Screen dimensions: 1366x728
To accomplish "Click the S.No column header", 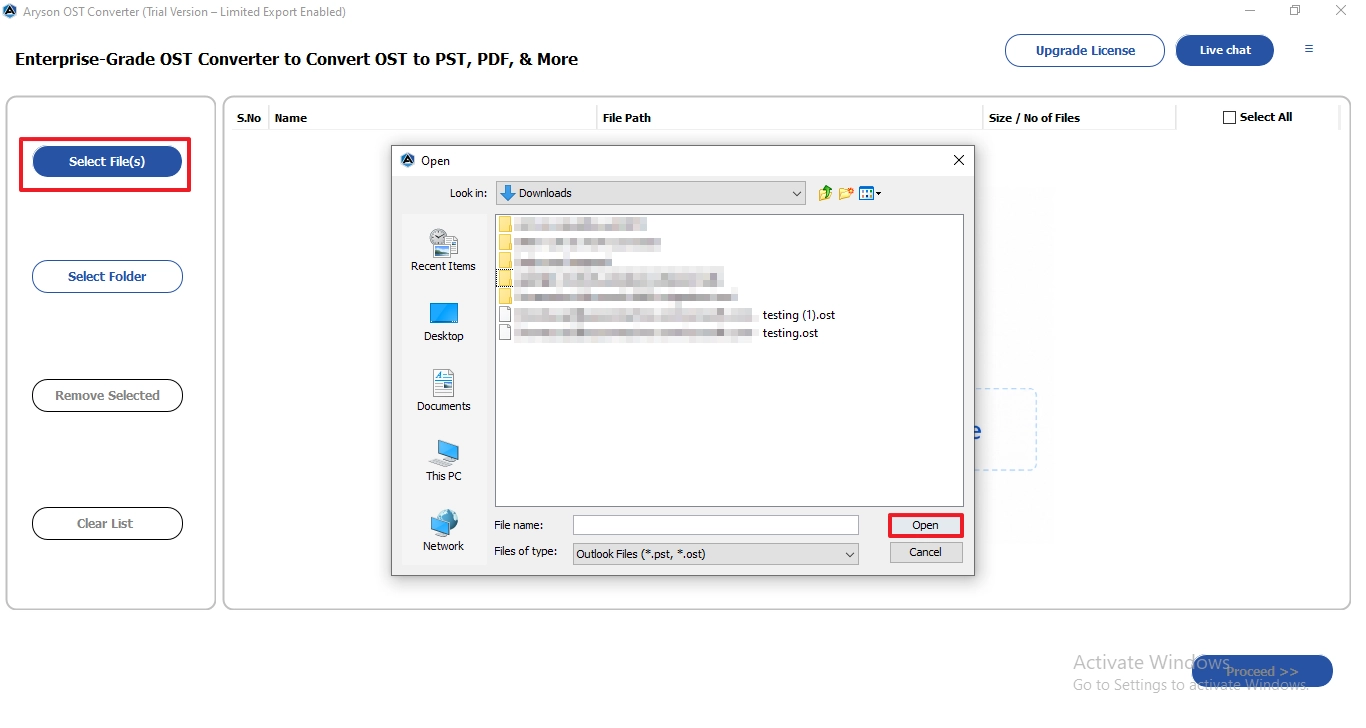I will click(x=249, y=118).
